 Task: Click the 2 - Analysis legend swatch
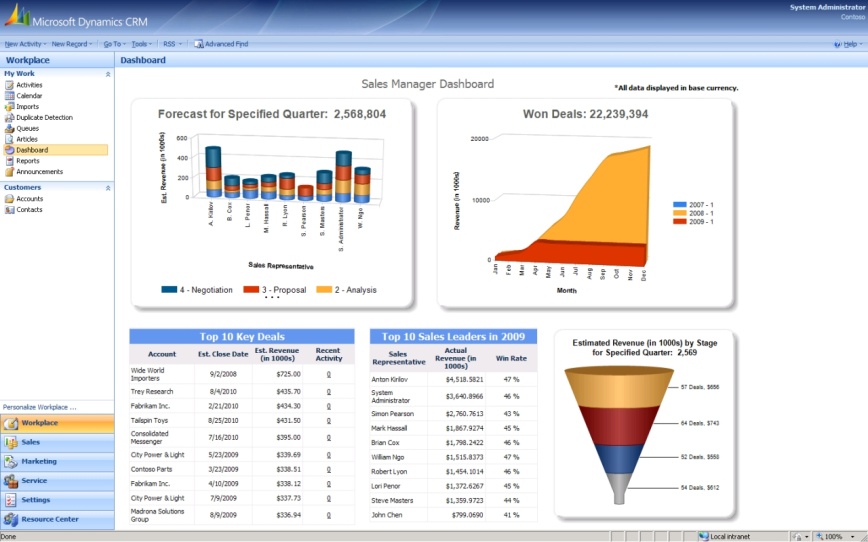tap(324, 290)
